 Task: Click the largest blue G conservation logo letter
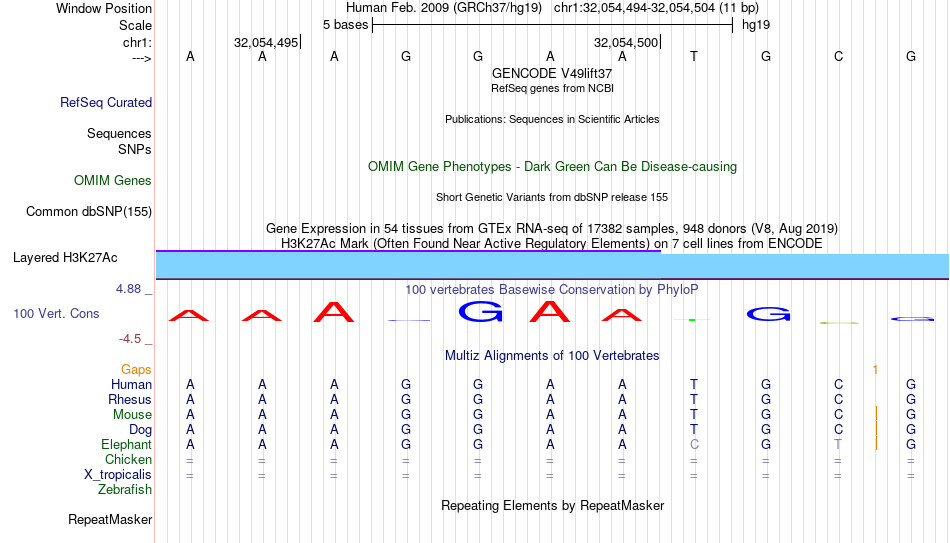coord(480,311)
